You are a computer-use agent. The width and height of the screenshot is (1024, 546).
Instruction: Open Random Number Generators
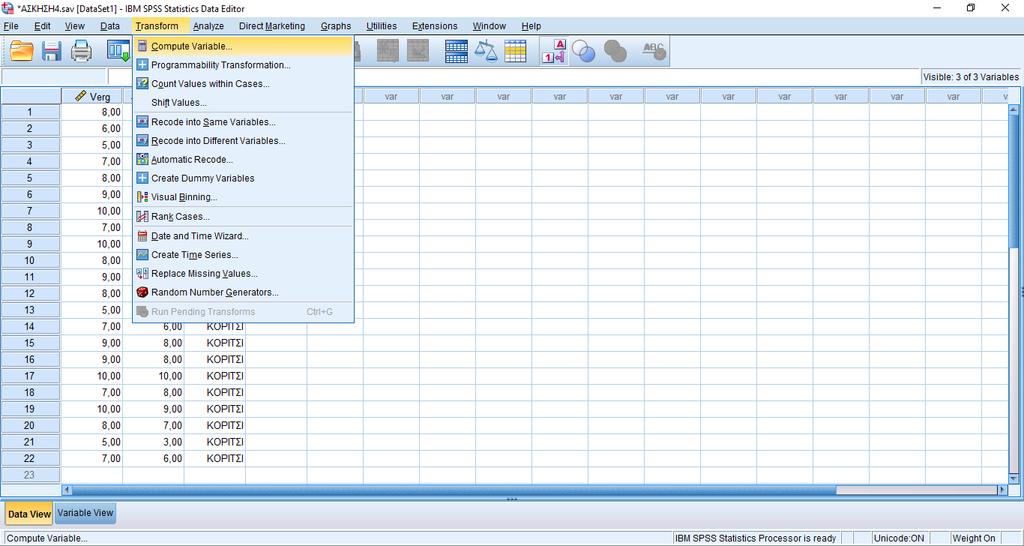244,293
